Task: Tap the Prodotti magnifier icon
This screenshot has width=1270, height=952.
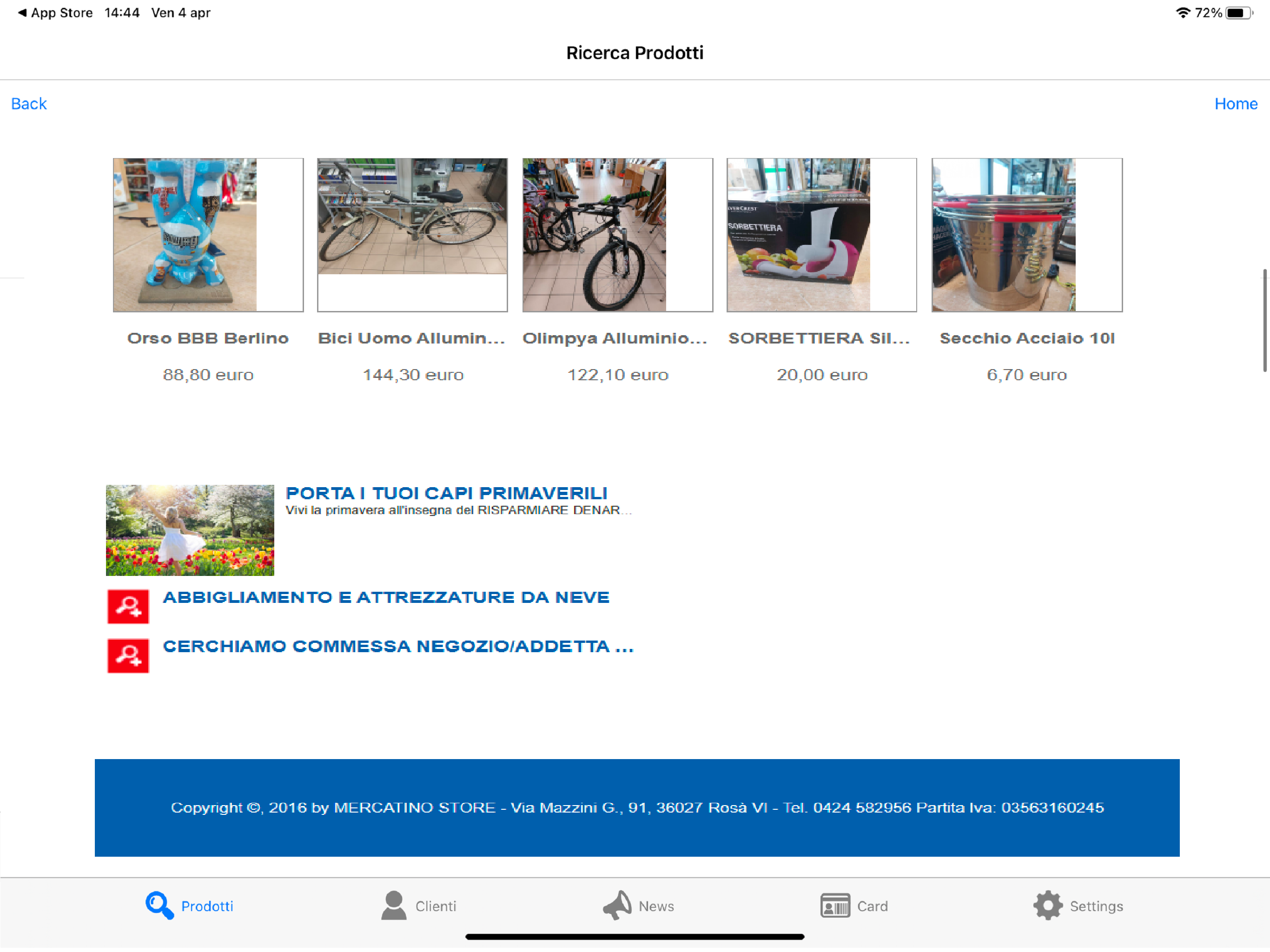Action: 159,906
